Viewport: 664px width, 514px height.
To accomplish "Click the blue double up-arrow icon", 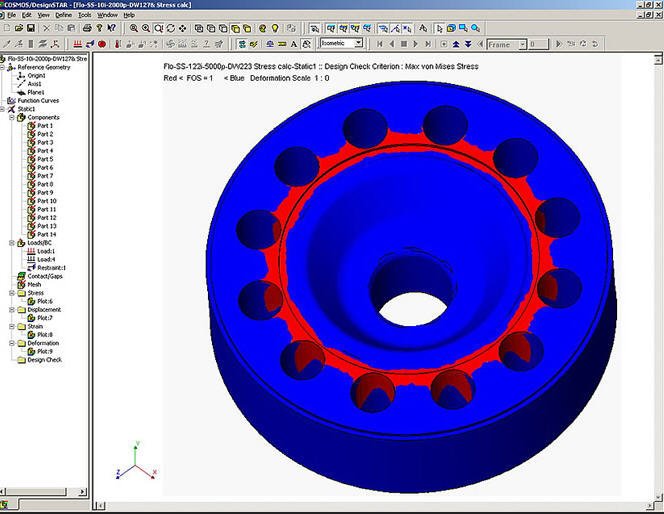I will coord(456,44).
